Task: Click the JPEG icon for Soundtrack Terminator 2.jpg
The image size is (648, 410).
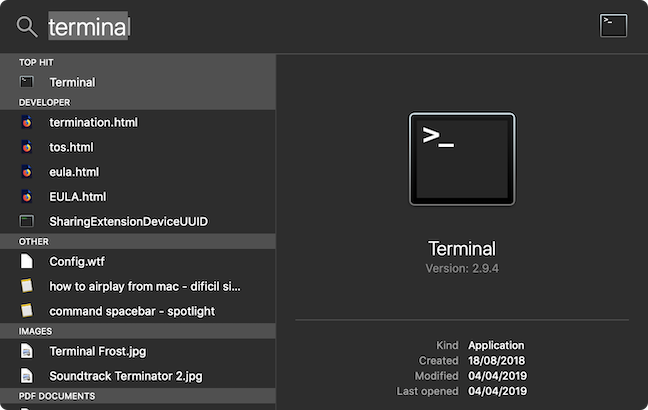Action: click(27, 376)
